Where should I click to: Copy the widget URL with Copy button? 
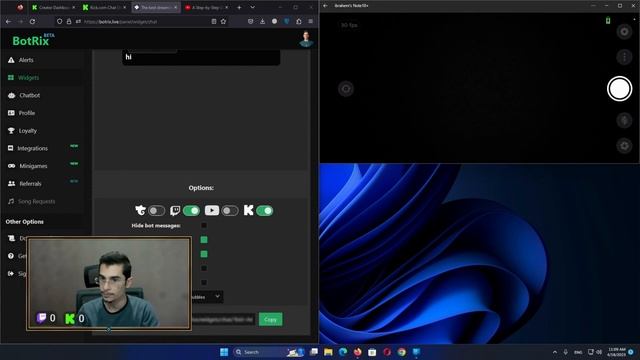270,319
